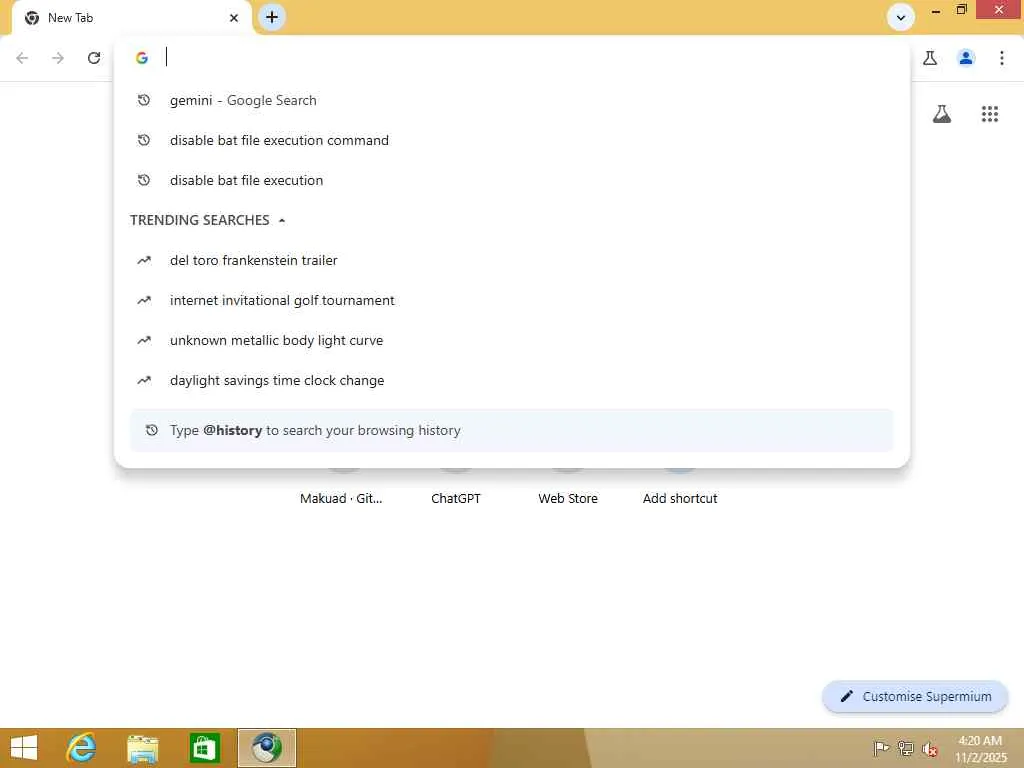Click the back navigation arrow
The image size is (1024, 768).
point(22,58)
